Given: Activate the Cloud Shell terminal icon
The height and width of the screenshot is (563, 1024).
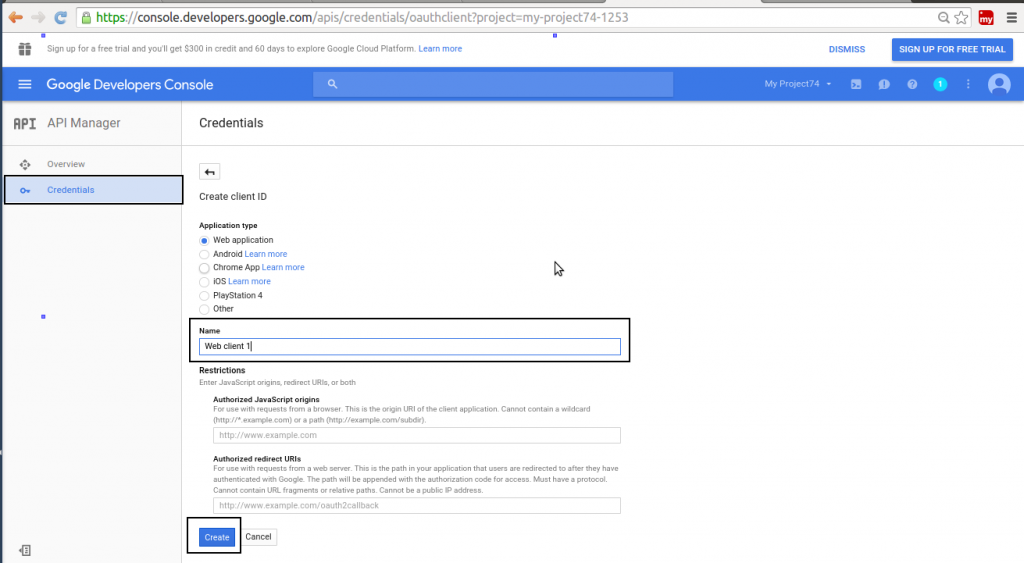Looking at the screenshot, I should click(856, 84).
